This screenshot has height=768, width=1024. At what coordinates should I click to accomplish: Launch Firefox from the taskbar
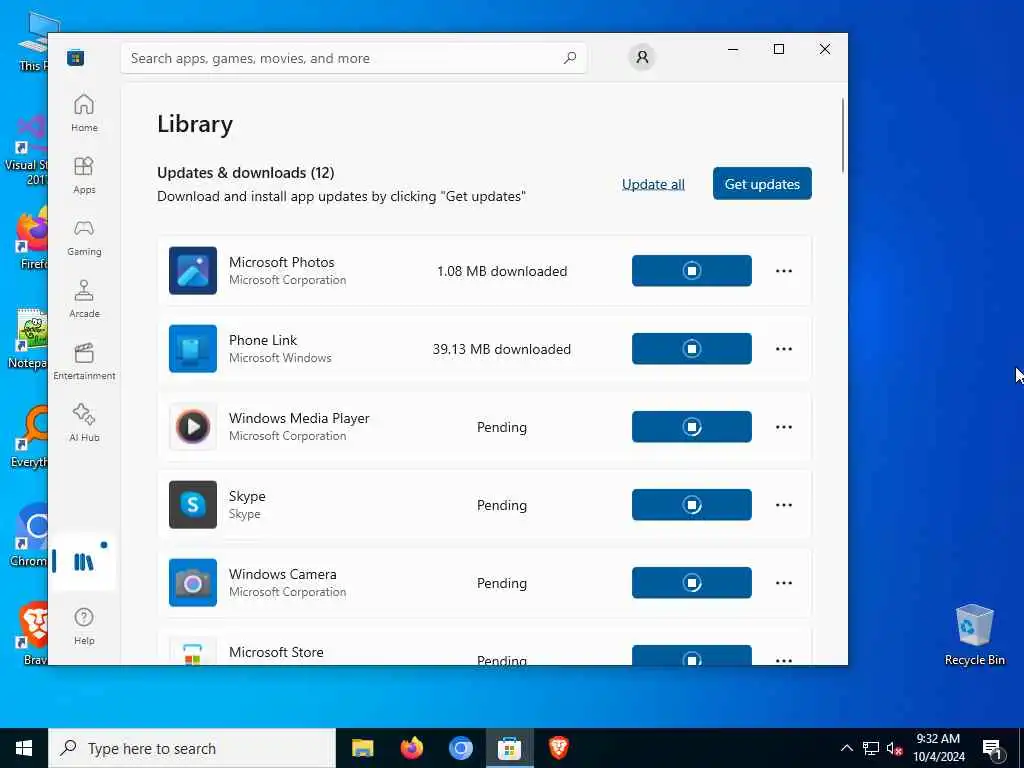411,748
